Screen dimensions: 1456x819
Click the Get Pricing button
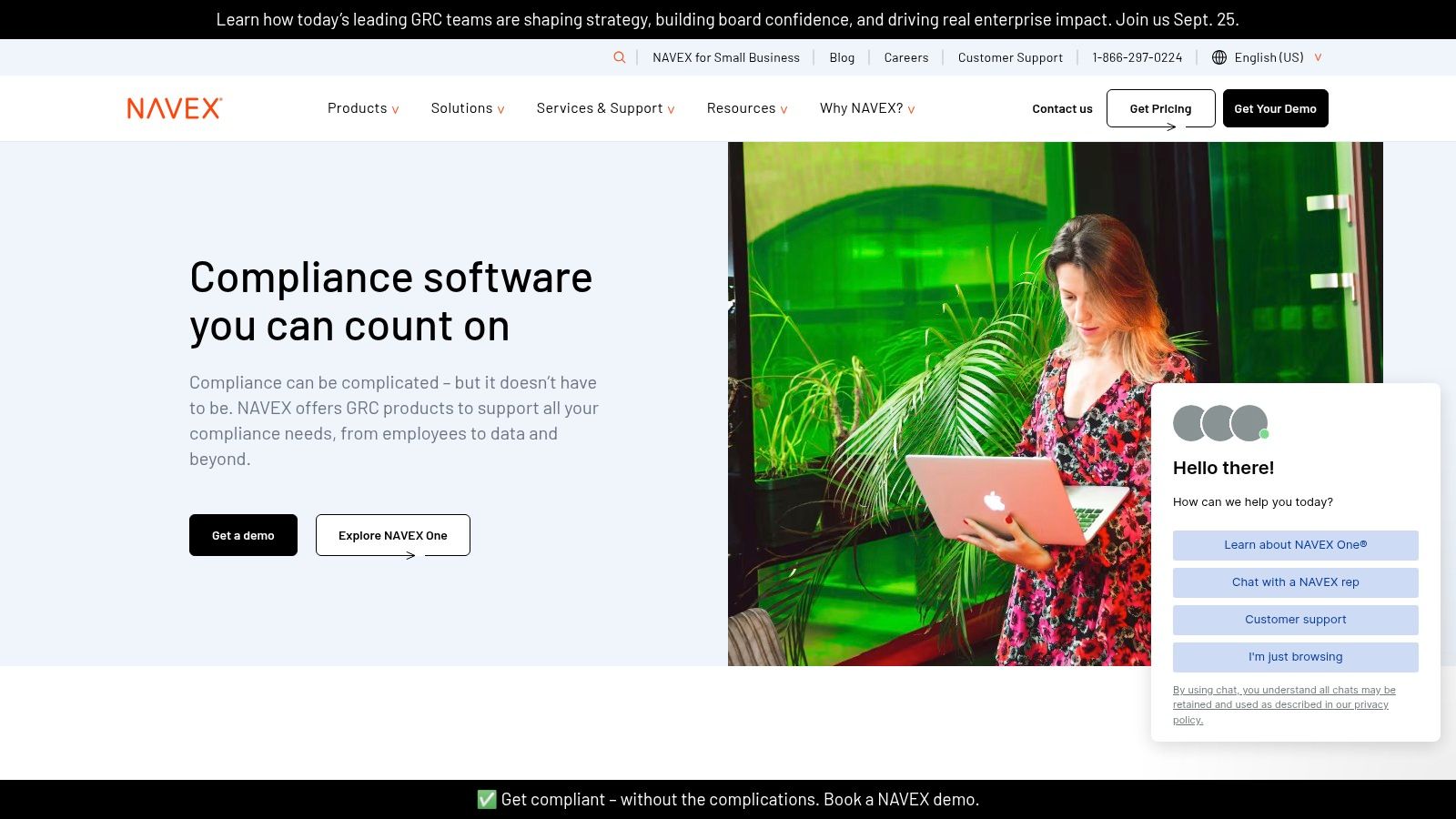coord(1160,108)
